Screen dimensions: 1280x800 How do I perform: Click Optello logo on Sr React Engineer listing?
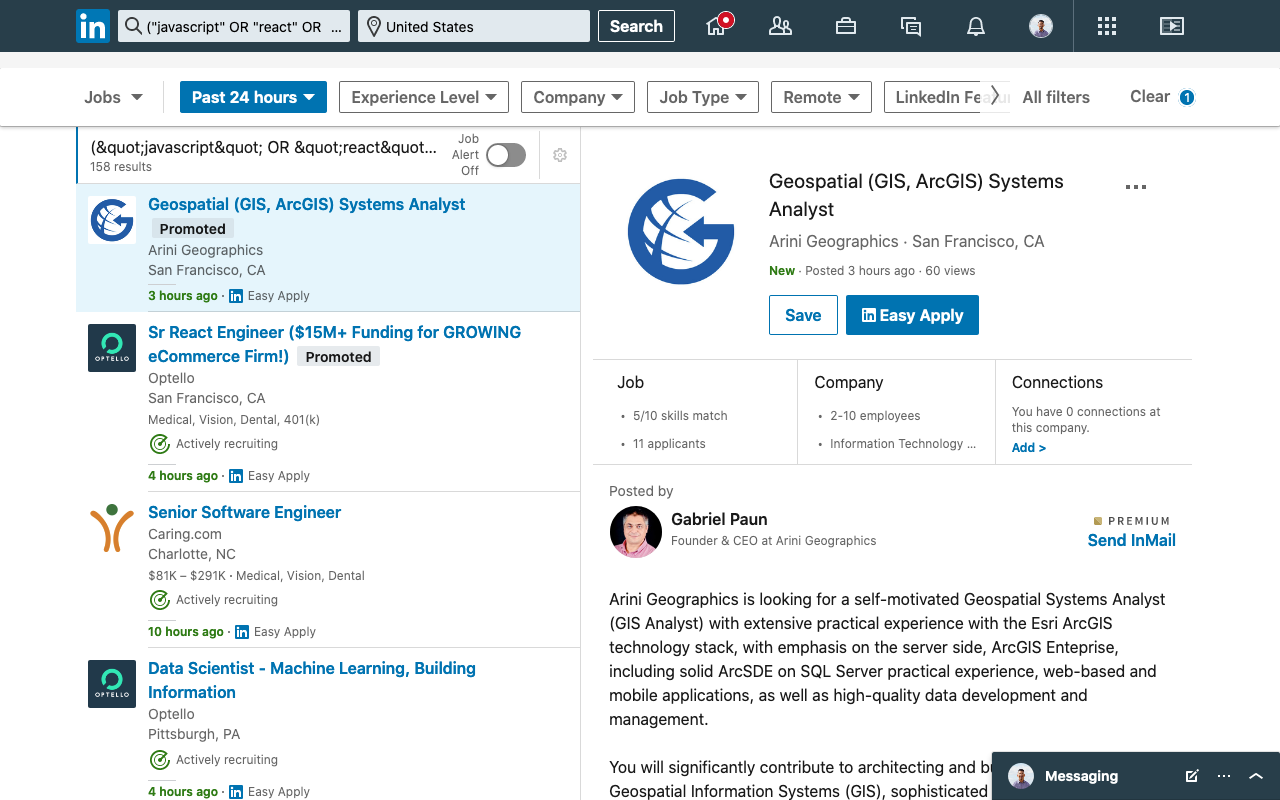click(112, 348)
